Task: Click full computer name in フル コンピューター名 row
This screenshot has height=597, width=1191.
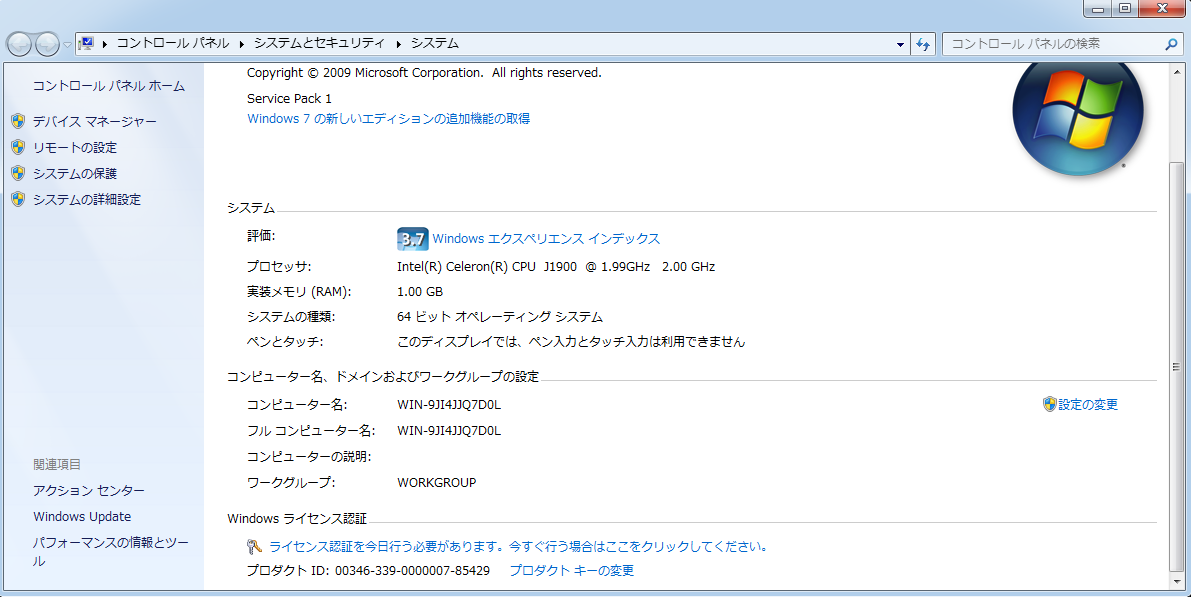Action: 449,431
